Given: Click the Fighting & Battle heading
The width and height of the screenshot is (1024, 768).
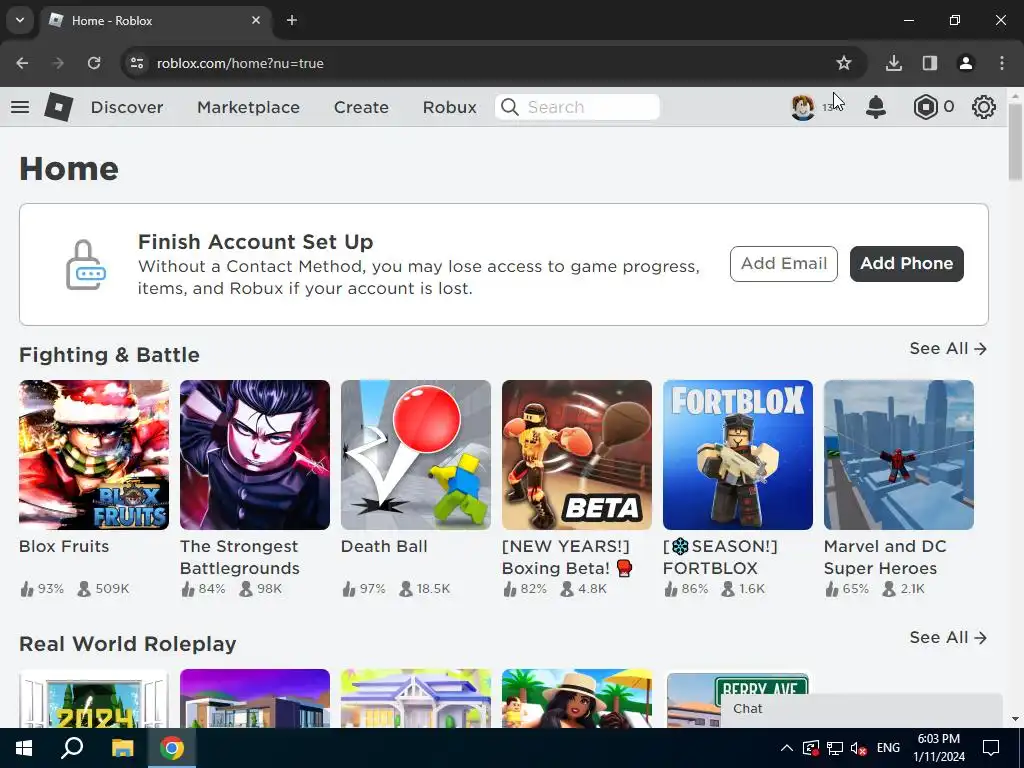Looking at the screenshot, I should point(109,355).
